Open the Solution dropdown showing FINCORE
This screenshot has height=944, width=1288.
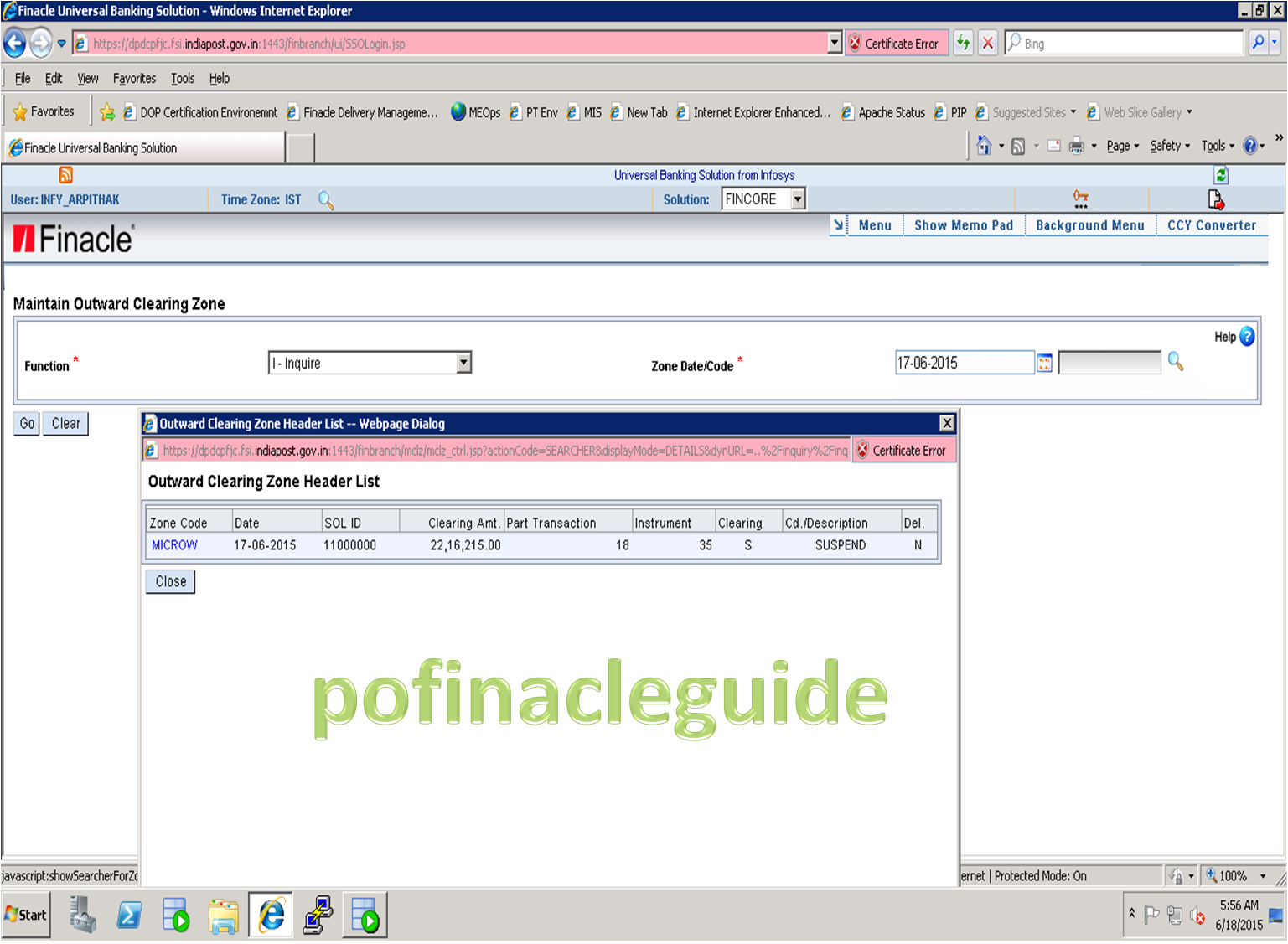796,199
